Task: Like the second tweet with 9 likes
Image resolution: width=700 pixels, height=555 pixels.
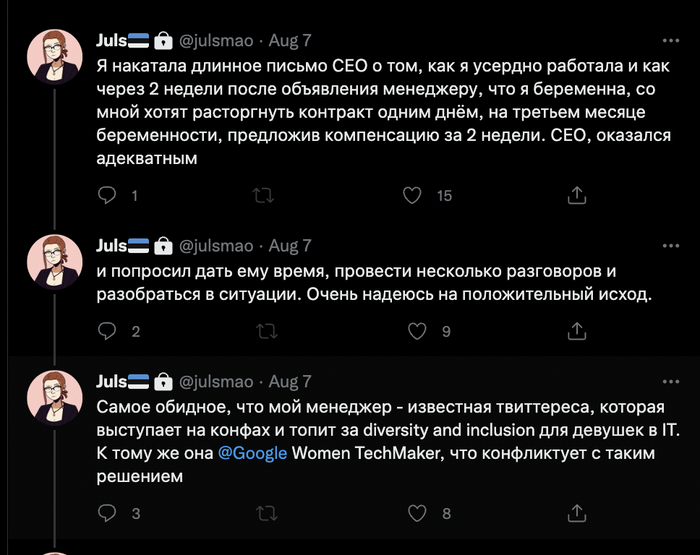Action: (412, 331)
